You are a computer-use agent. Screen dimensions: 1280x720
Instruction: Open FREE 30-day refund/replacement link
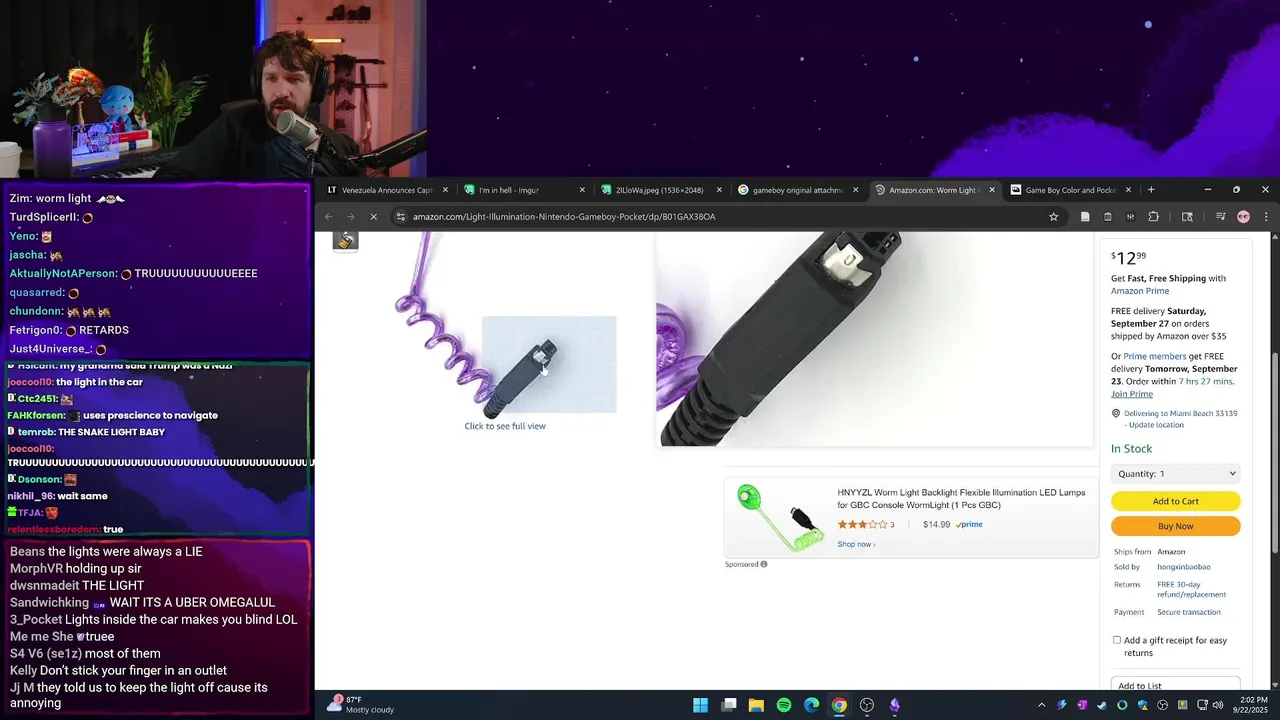pyautogui.click(x=1191, y=589)
